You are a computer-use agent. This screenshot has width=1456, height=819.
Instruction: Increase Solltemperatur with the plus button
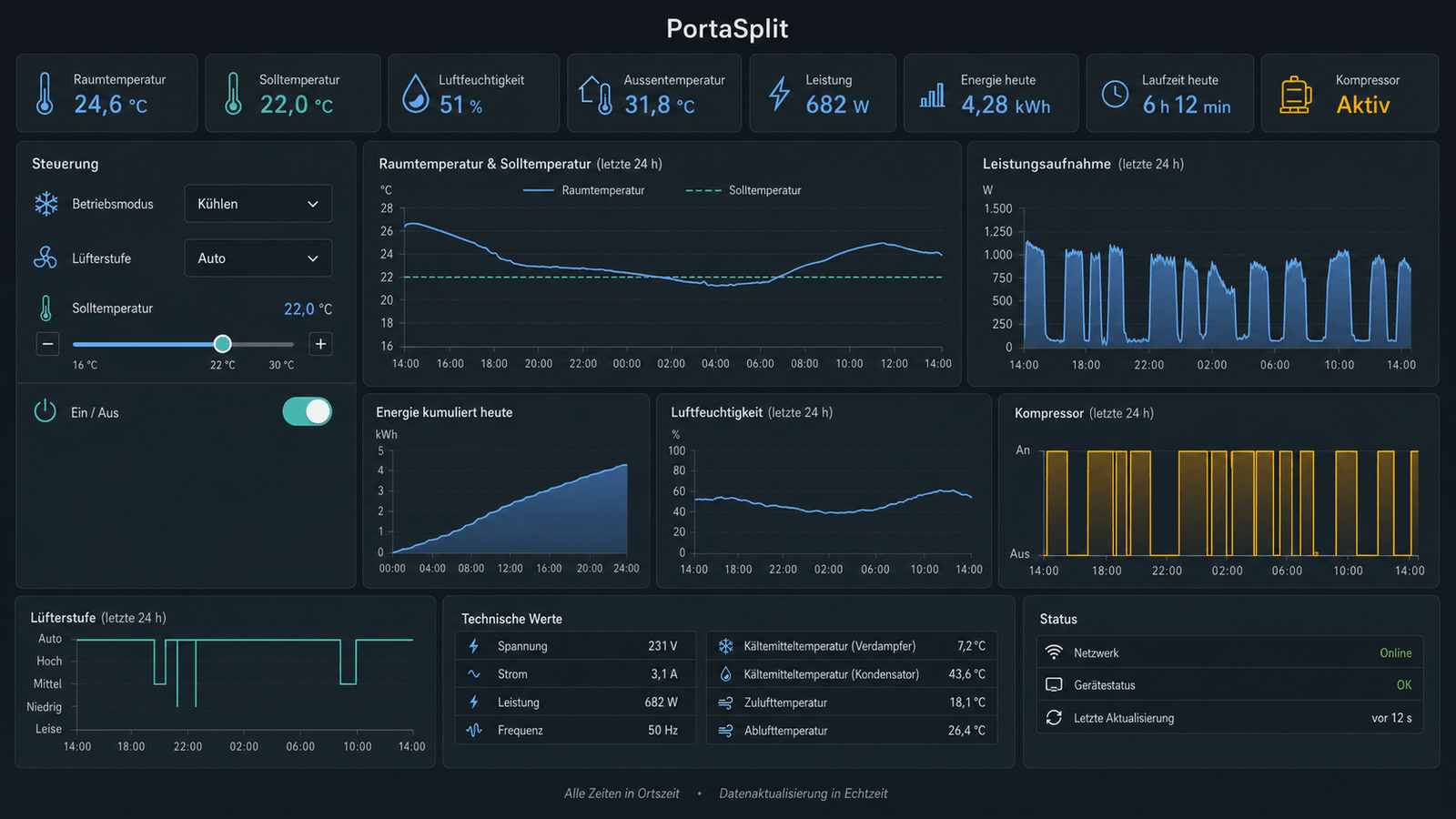320,344
